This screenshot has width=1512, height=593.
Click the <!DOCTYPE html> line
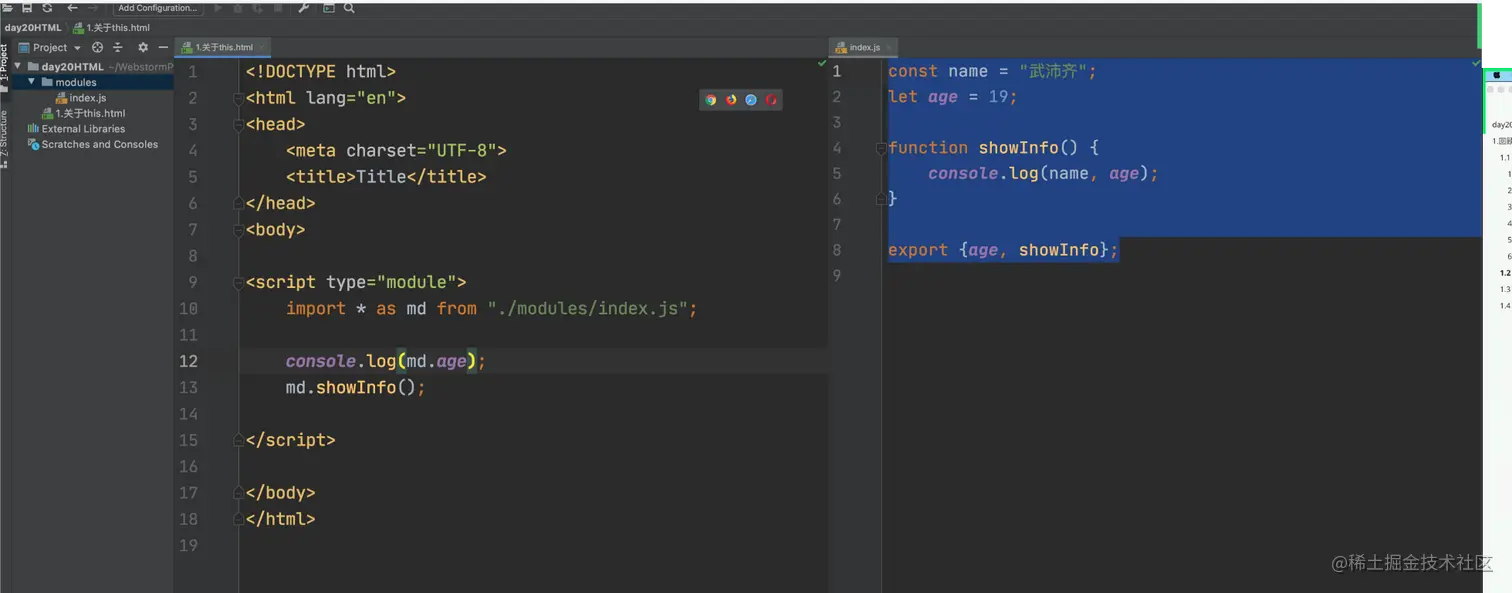321,72
